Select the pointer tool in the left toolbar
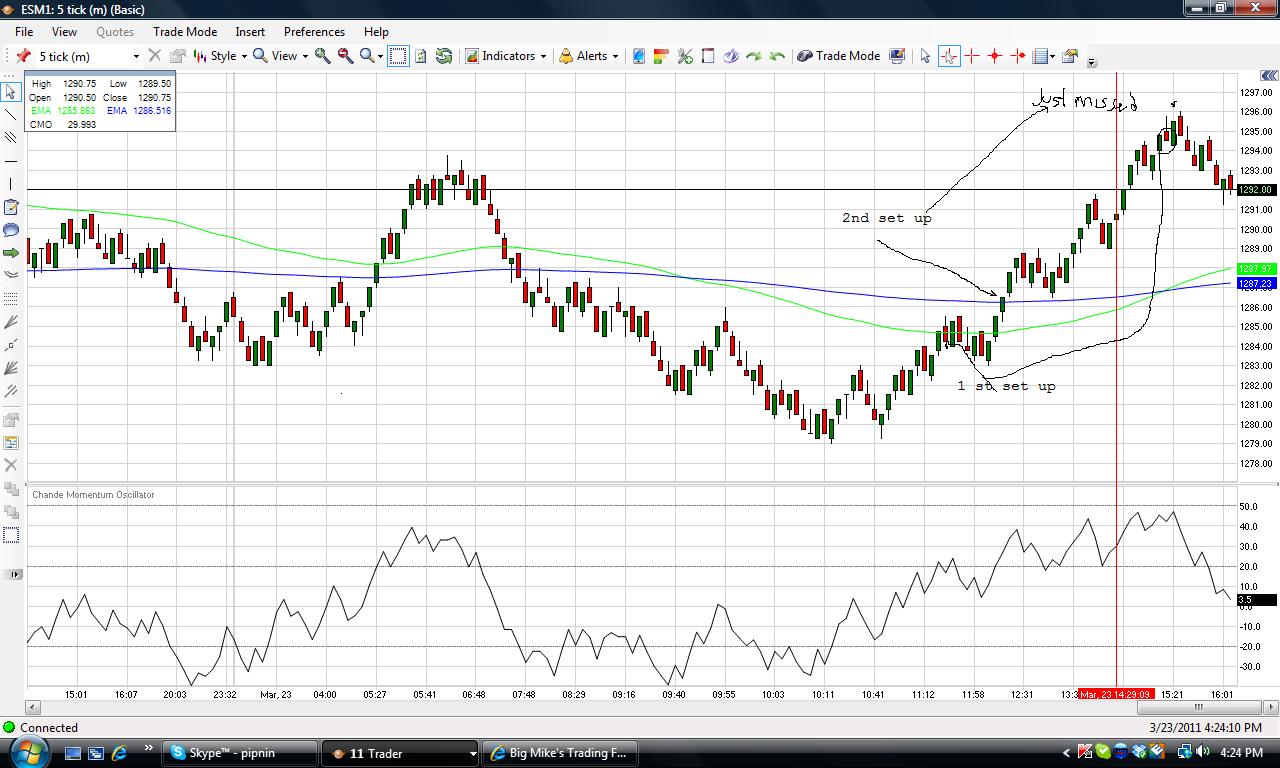The image size is (1280, 768). tap(11, 92)
